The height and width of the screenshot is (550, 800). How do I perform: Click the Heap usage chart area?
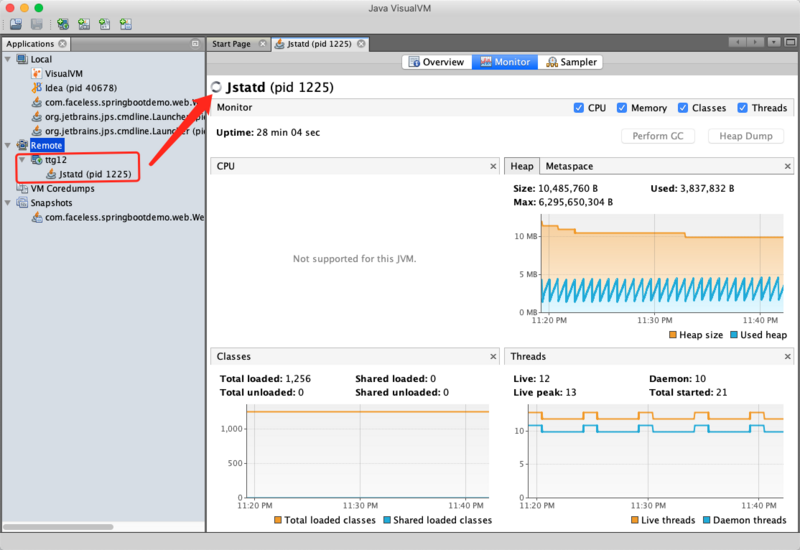click(x=662, y=263)
